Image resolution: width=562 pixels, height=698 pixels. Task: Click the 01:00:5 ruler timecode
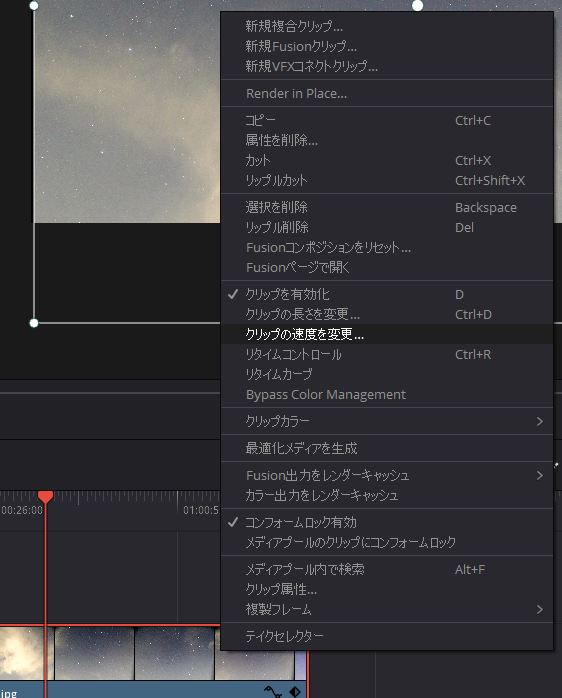click(201, 510)
